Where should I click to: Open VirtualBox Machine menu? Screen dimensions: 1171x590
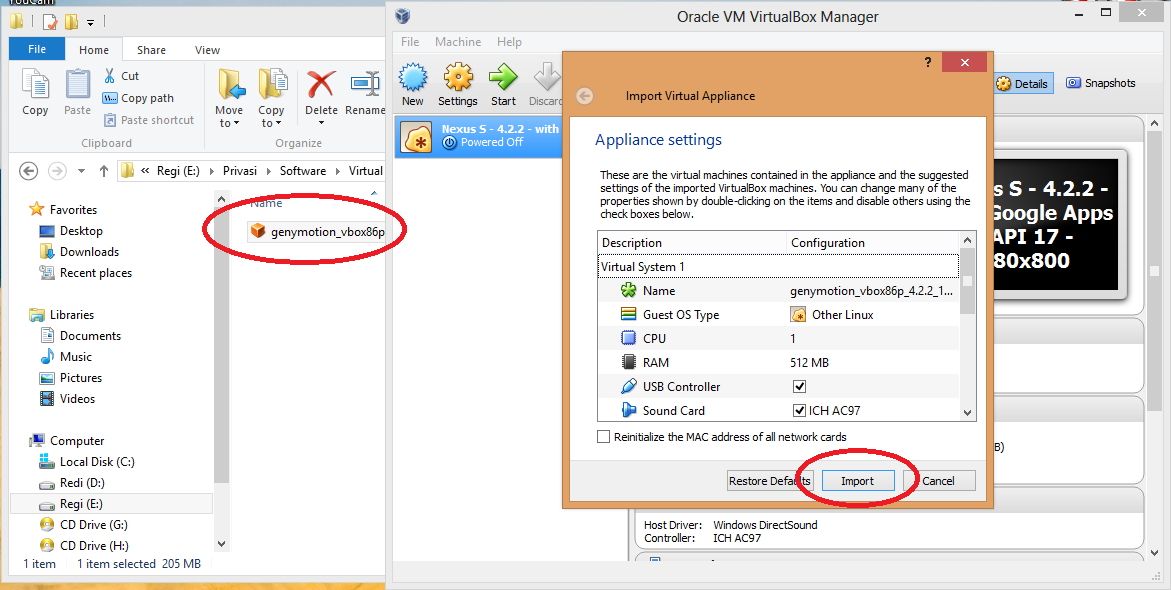(x=458, y=42)
